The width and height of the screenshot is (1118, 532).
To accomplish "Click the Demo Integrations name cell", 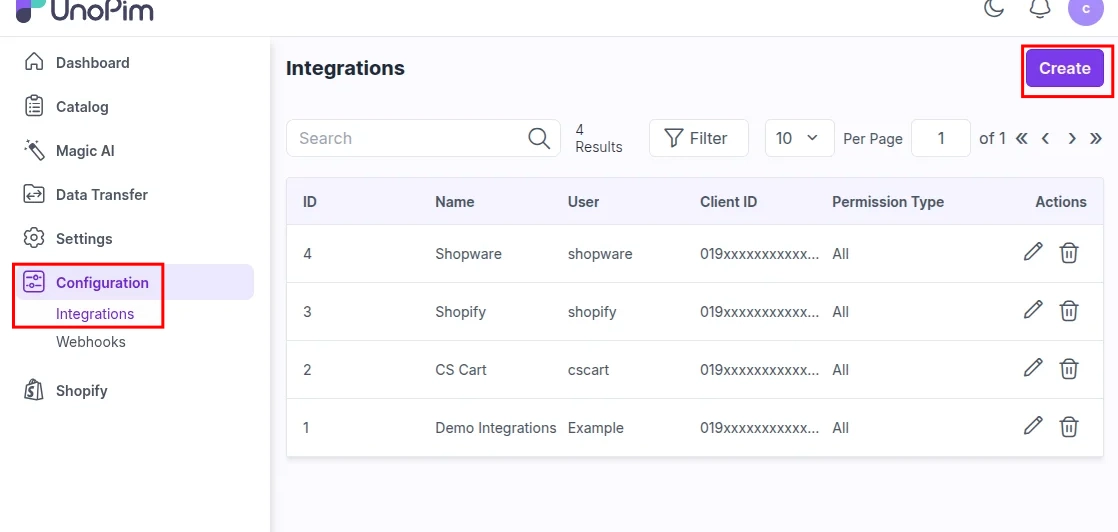I will (x=496, y=428).
